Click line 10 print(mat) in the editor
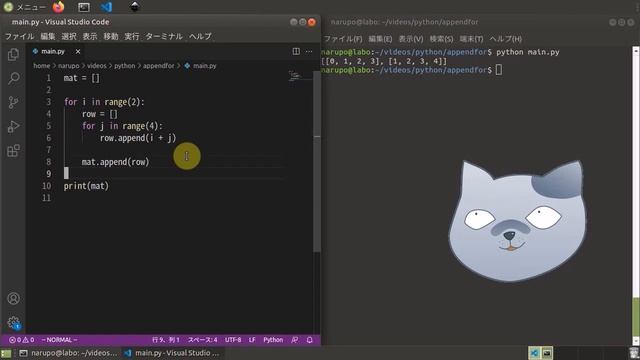 click(86, 186)
